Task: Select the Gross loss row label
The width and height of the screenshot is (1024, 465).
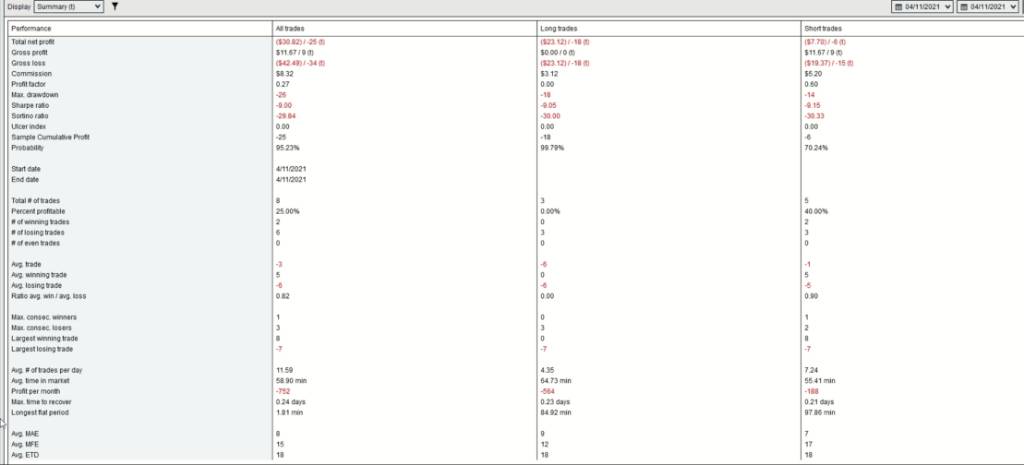Action: 28,63
